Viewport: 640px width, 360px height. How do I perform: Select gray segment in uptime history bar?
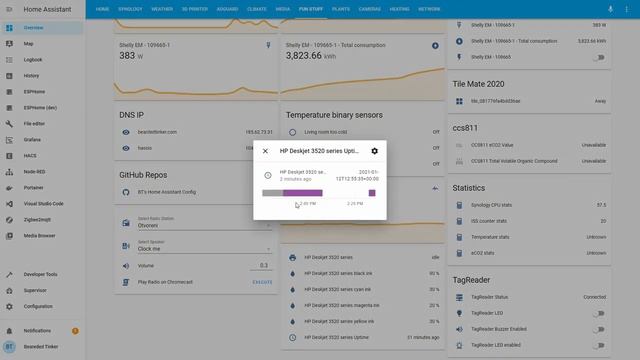(273, 193)
